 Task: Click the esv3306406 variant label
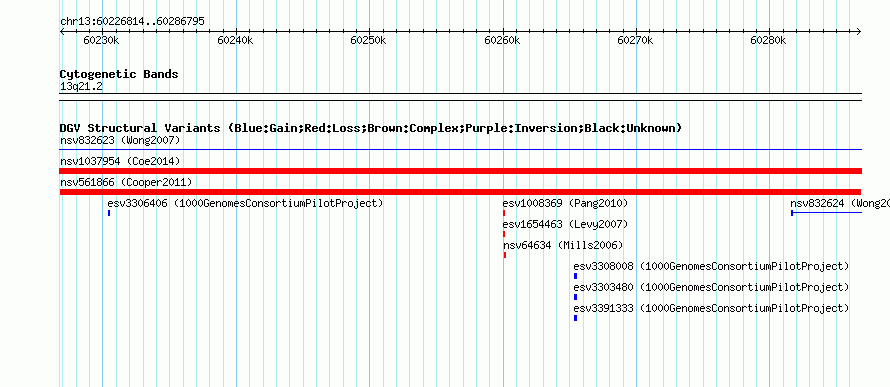click(x=245, y=203)
